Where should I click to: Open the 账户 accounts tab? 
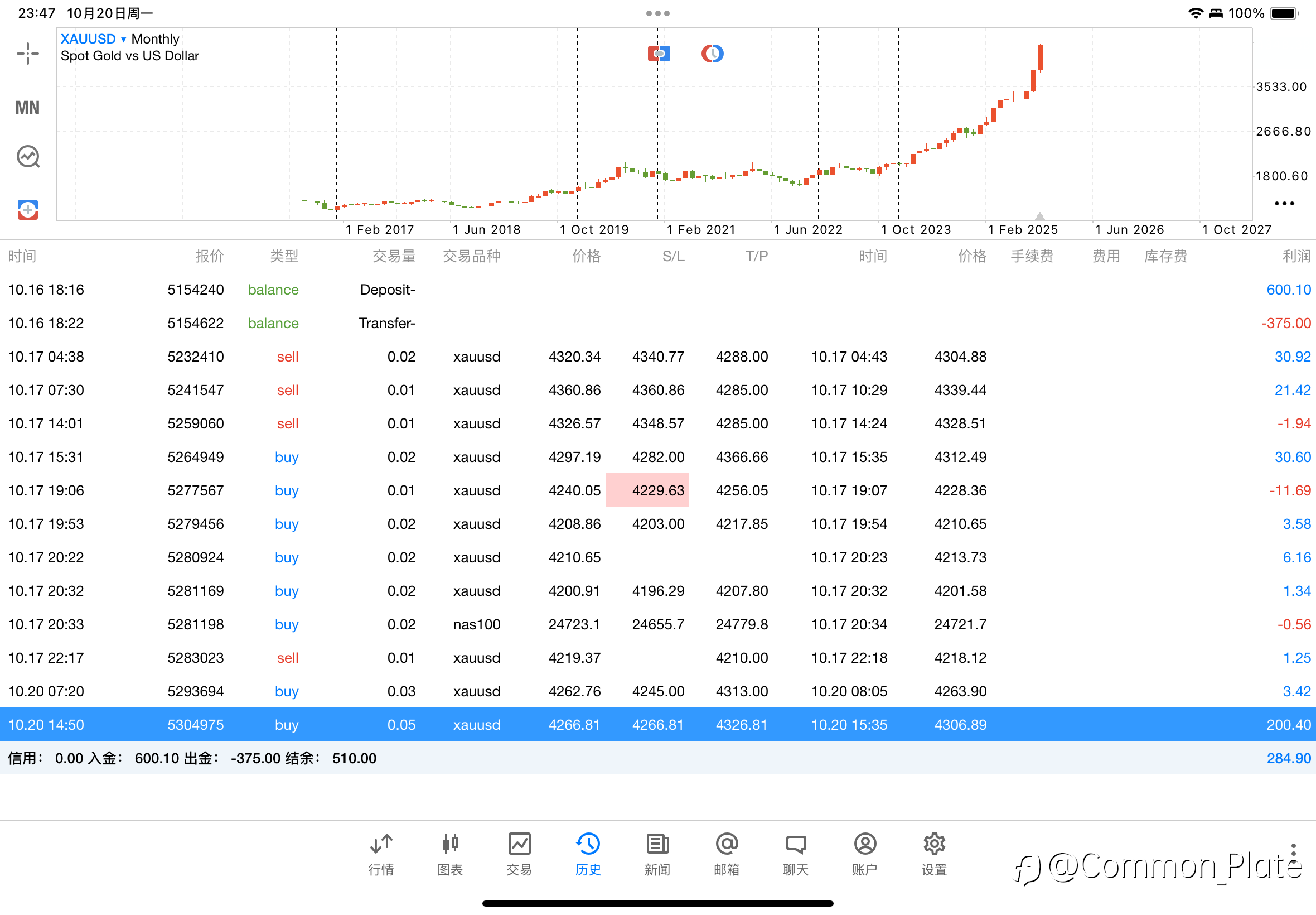pyautogui.click(x=864, y=854)
